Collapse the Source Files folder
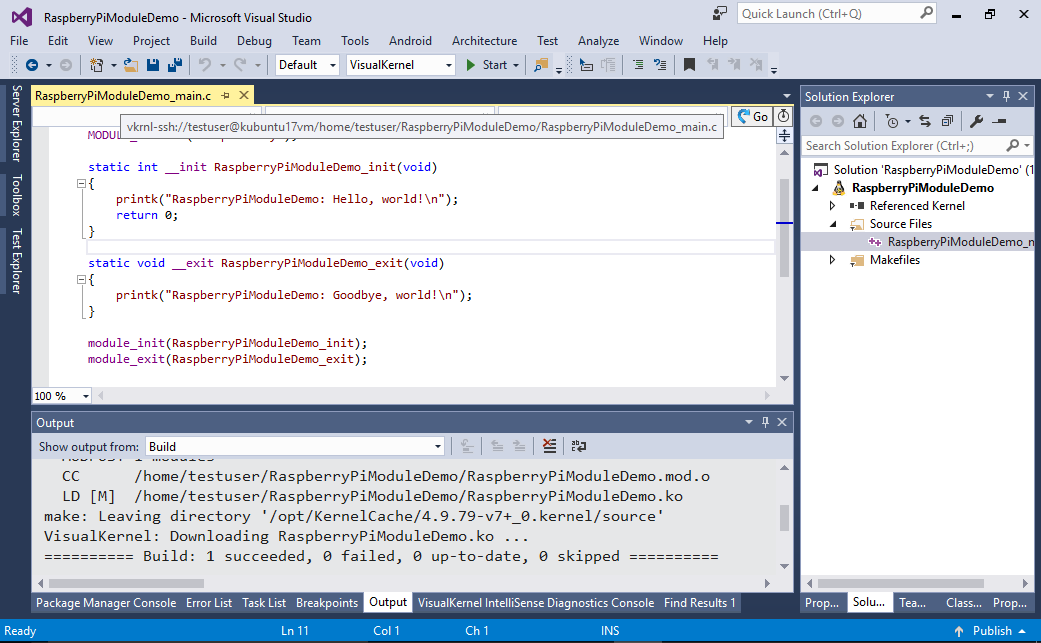 tap(833, 224)
